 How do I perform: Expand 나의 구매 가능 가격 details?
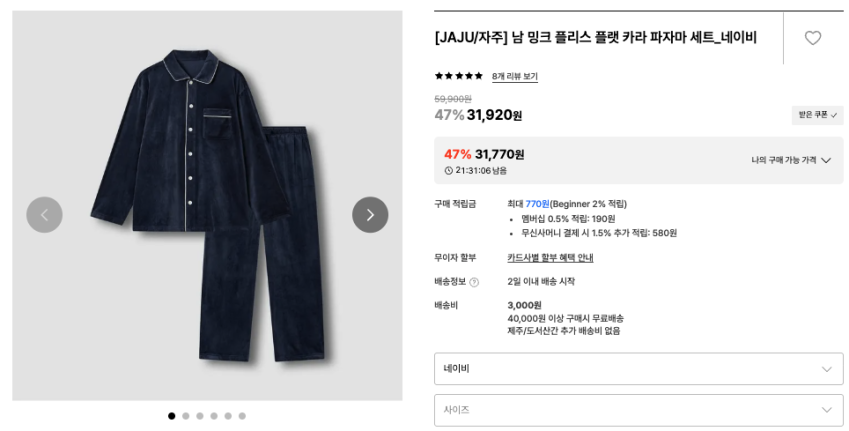coord(791,160)
